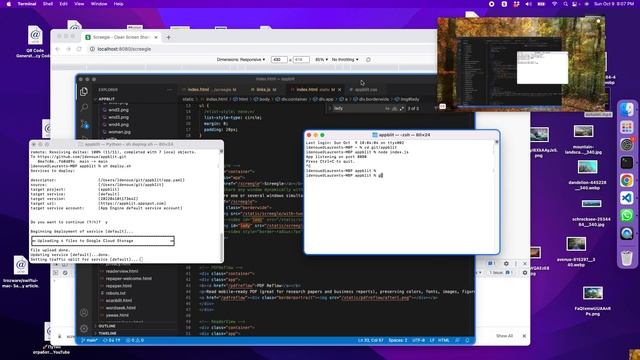Toggle Match Whole Word in find widget
The image size is (640, 360).
point(394,109)
